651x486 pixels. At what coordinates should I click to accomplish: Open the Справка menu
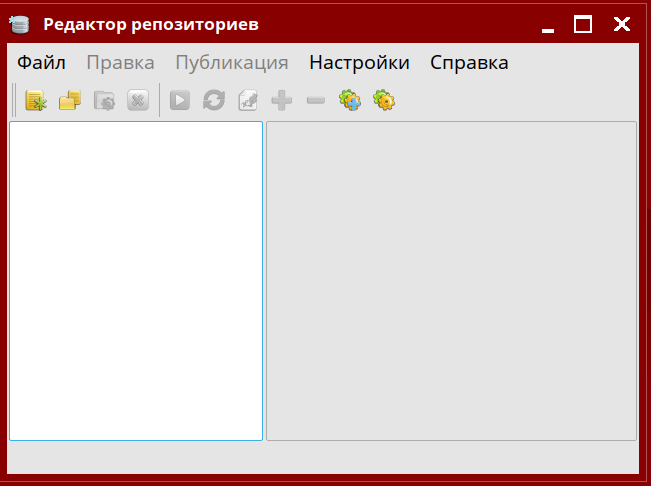(x=469, y=63)
